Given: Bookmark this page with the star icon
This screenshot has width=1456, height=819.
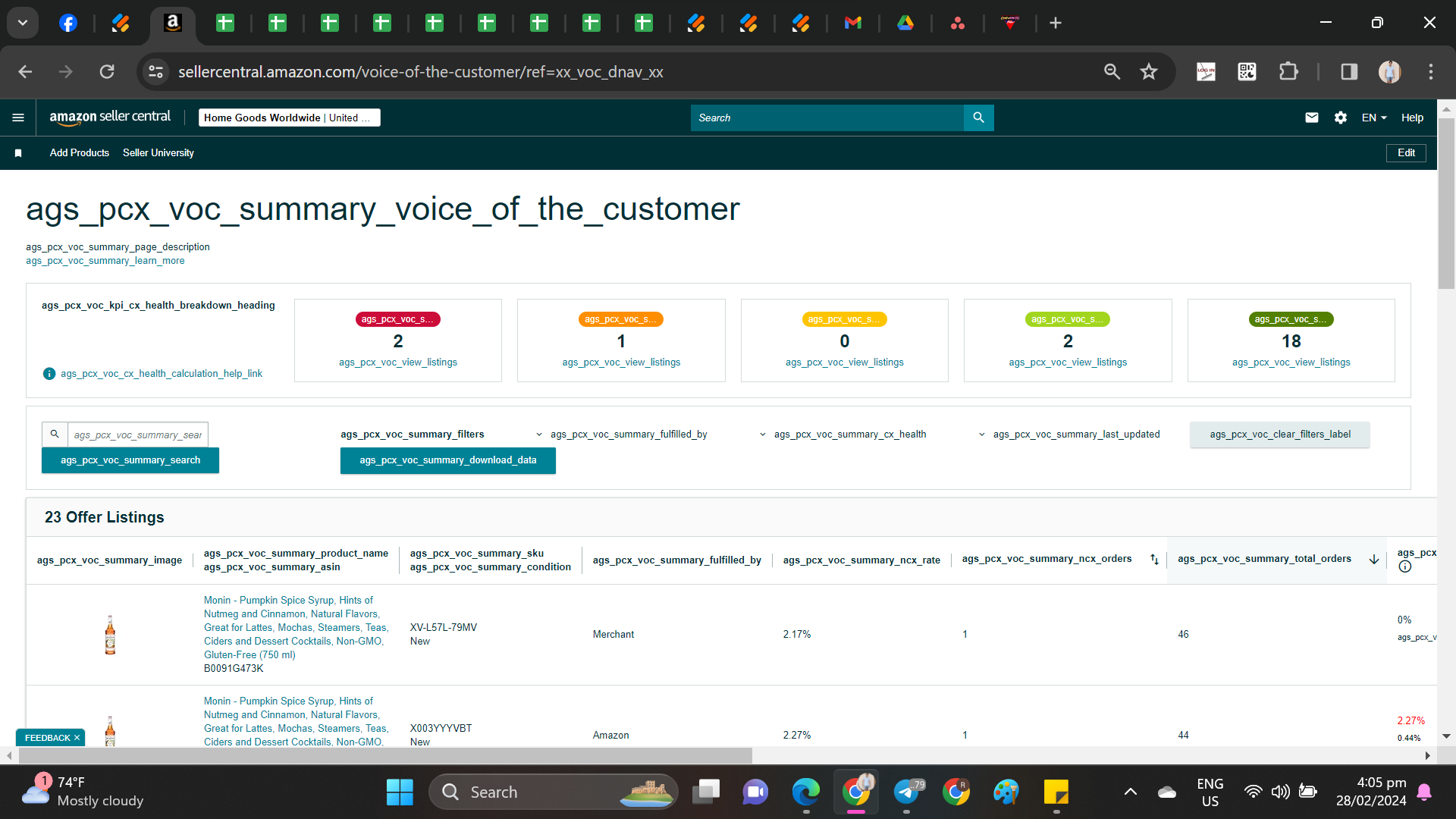Looking at the screenshot, I should [1149, 72].
